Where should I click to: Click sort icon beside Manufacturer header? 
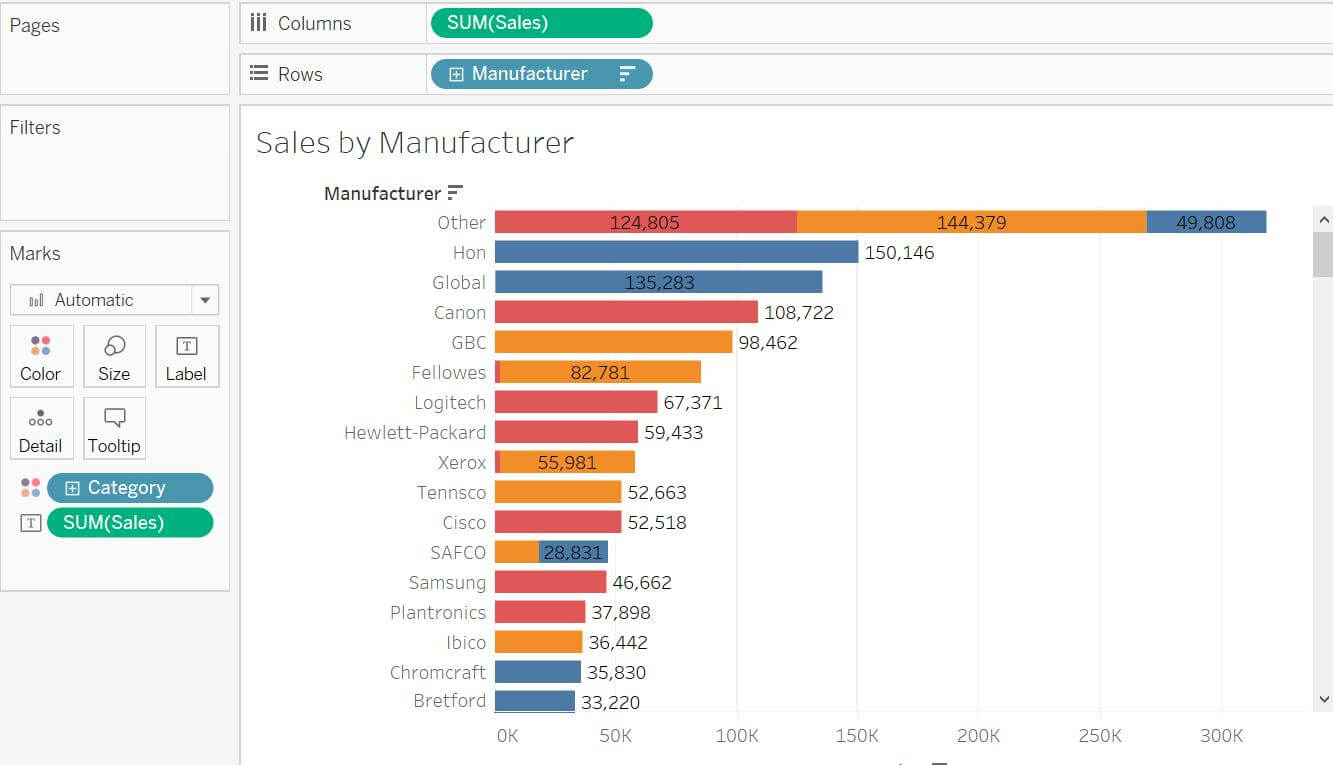455,192
